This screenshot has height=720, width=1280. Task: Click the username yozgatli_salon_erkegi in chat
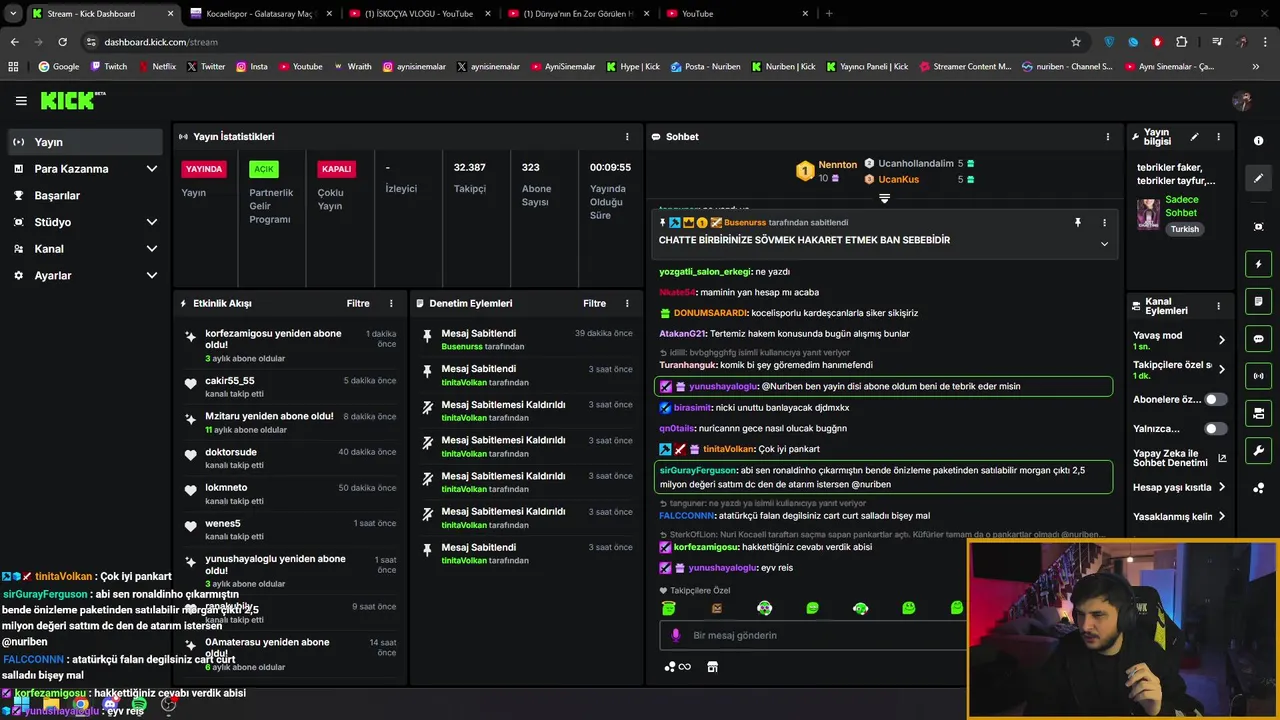(x=705, y=272)
